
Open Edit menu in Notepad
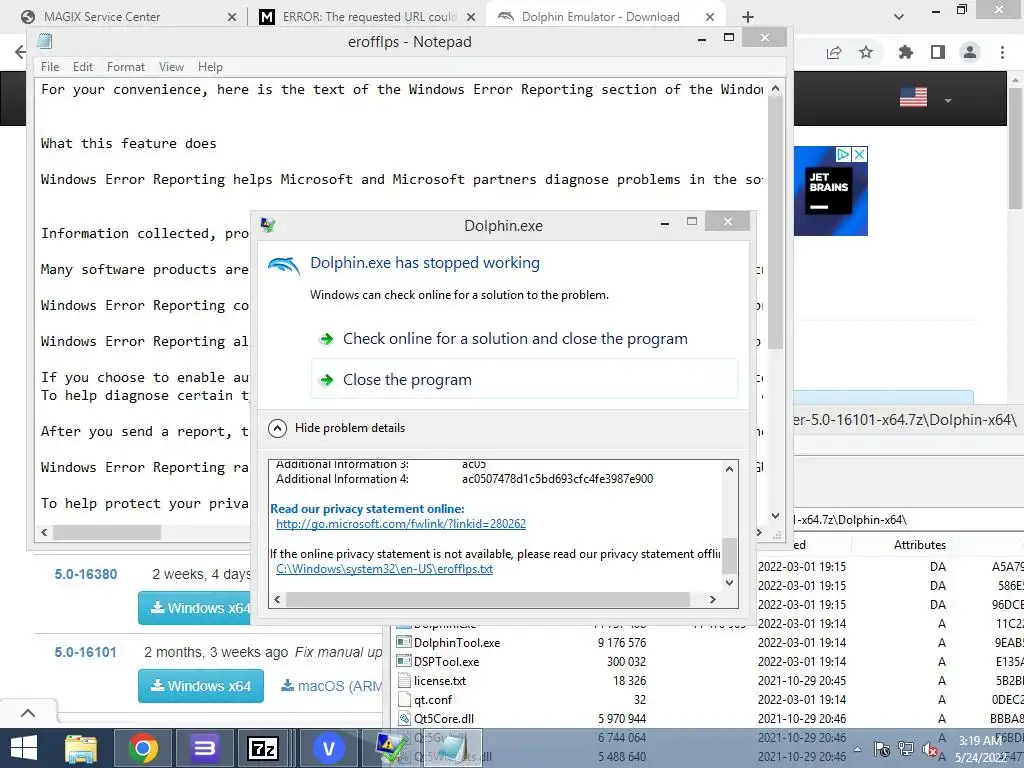pyautogui.click(x=82, y=67)
